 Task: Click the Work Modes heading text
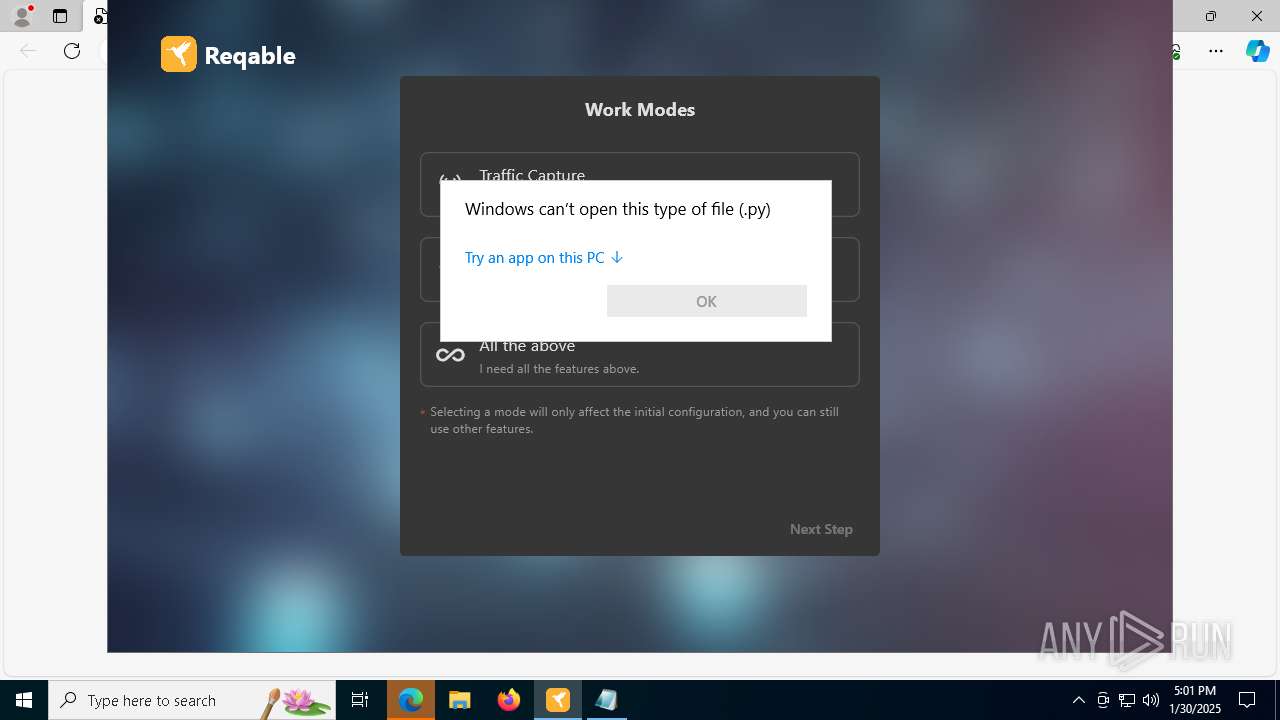[640, 110]
